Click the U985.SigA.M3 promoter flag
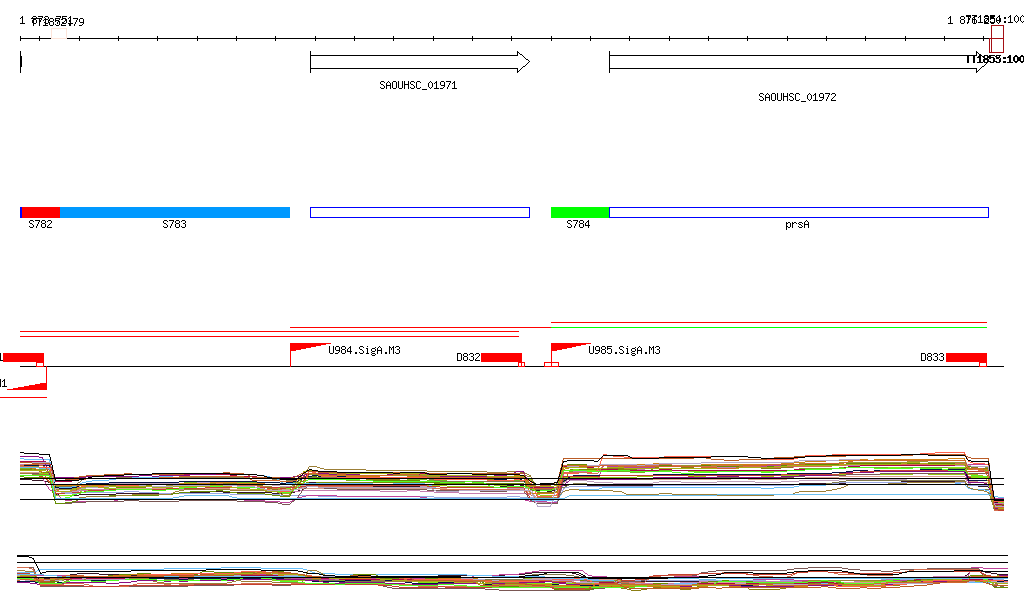1024x611 pixels. click(x=570, y=348)
